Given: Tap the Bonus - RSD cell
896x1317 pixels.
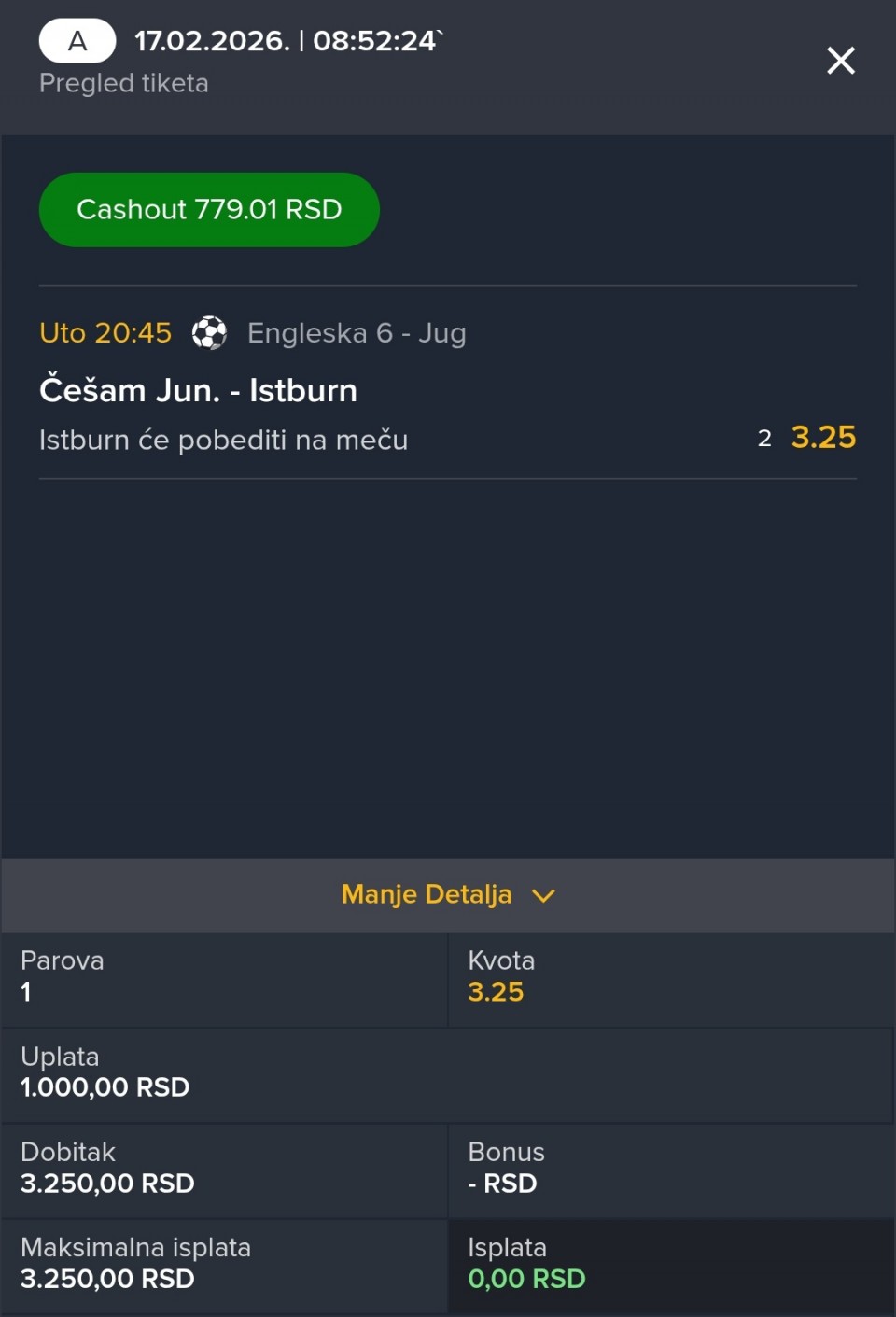Looking at the screenshot, I should 670,1169.
